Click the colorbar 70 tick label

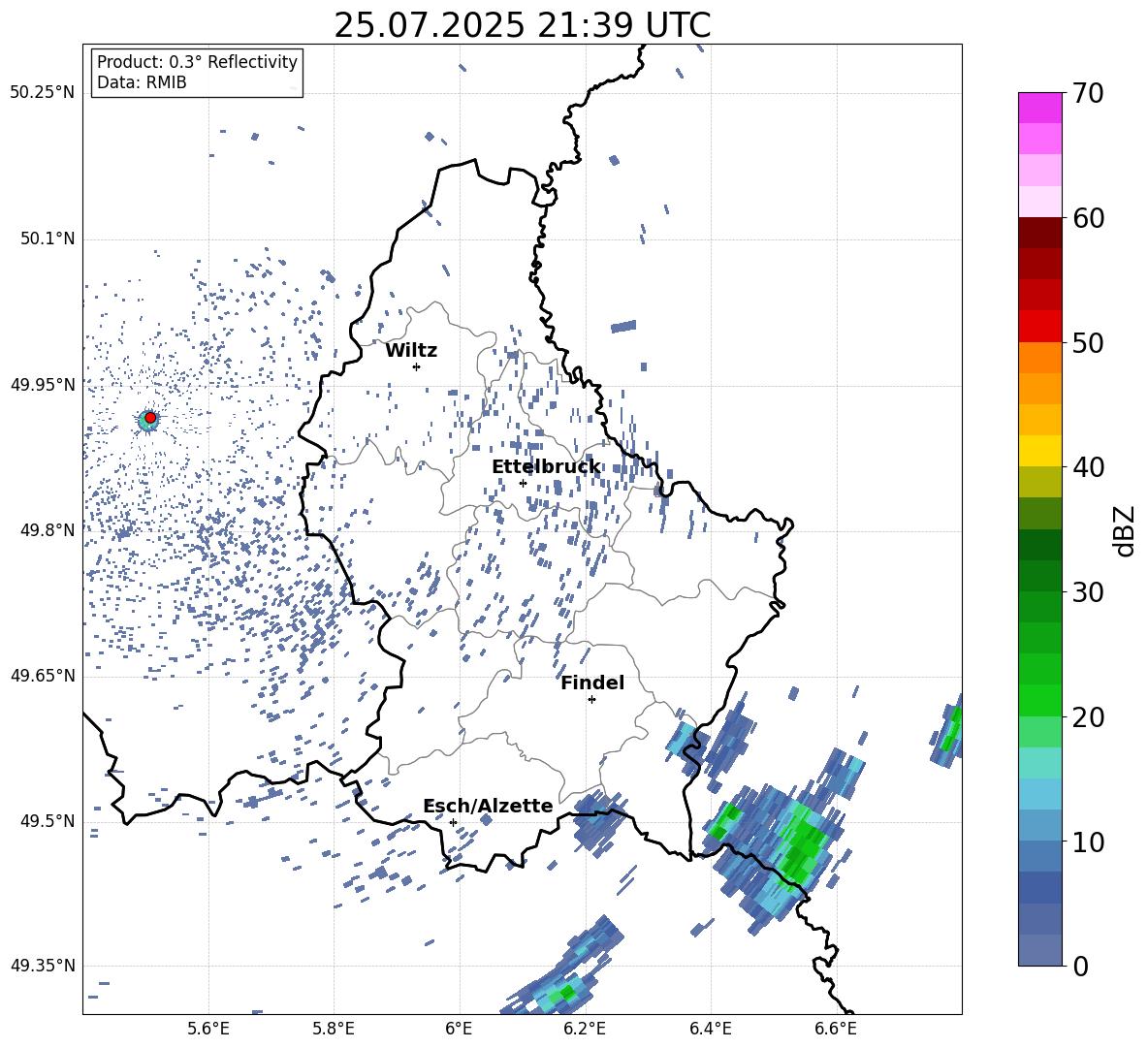(1088, 94)
